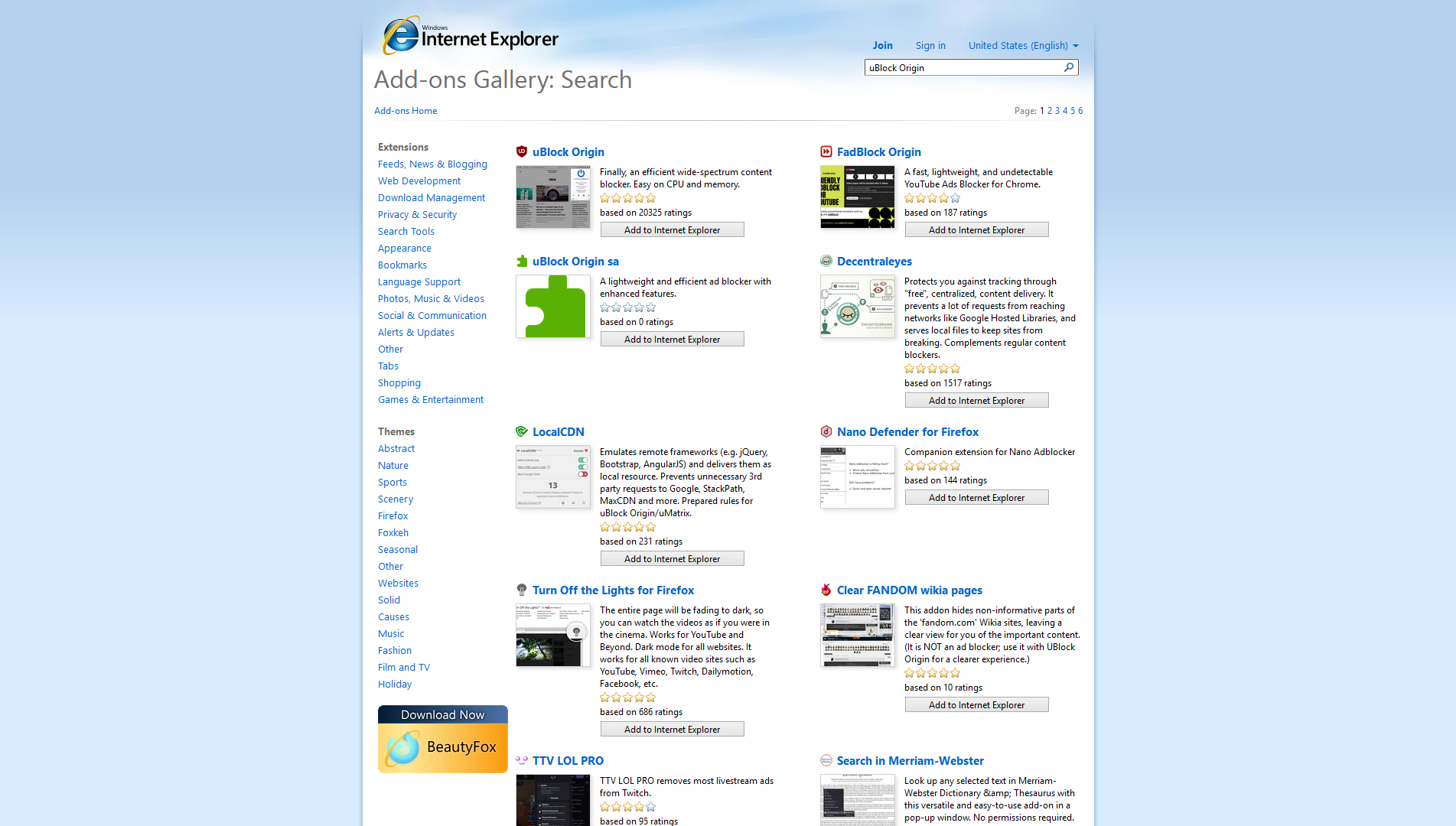Image resolution: width=1456 pixels, height=826 pixels.
Task: Click the uBlock Origin shield icon
Action: 522,151
